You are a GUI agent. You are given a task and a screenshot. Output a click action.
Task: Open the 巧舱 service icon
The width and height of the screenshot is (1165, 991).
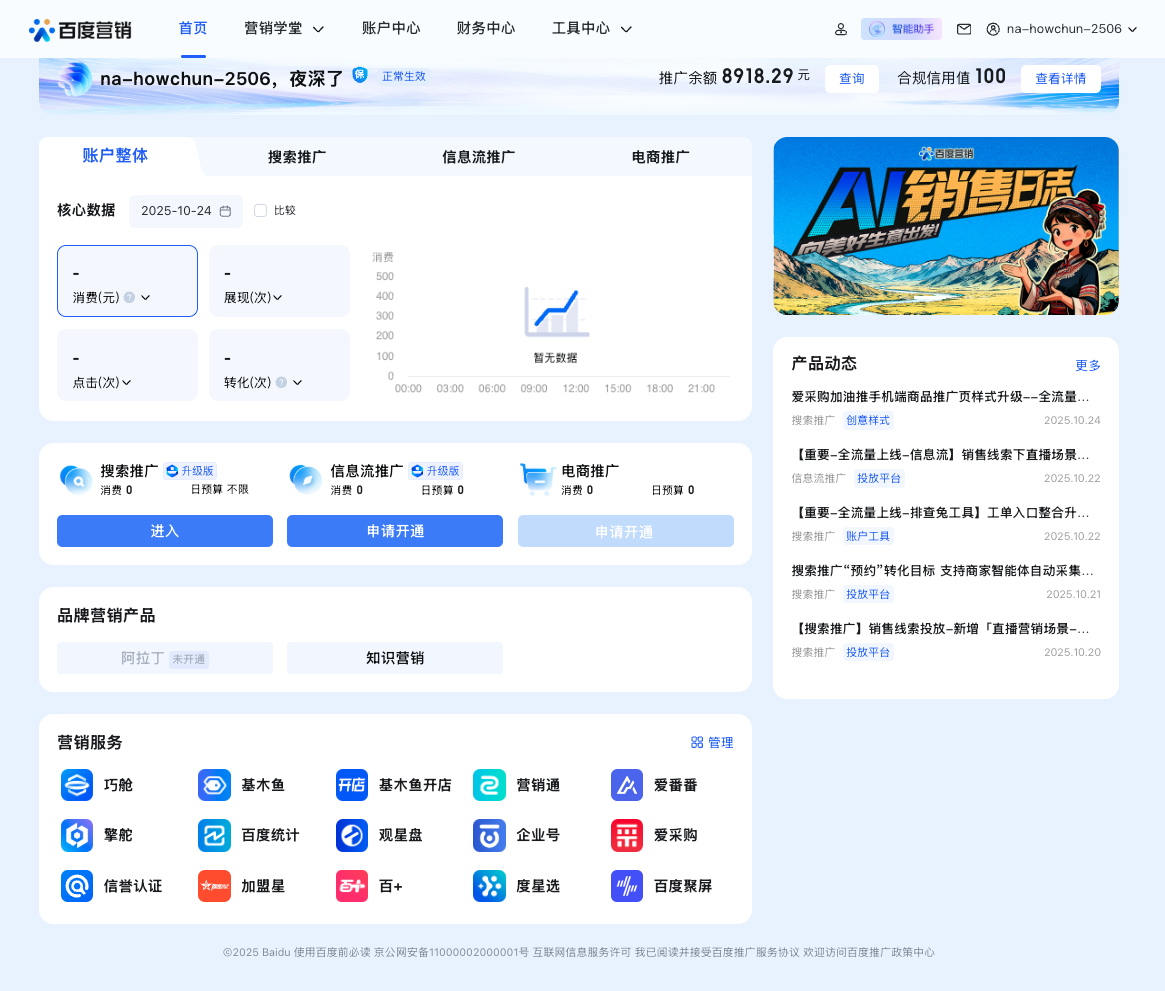click(x=77, y=785)
